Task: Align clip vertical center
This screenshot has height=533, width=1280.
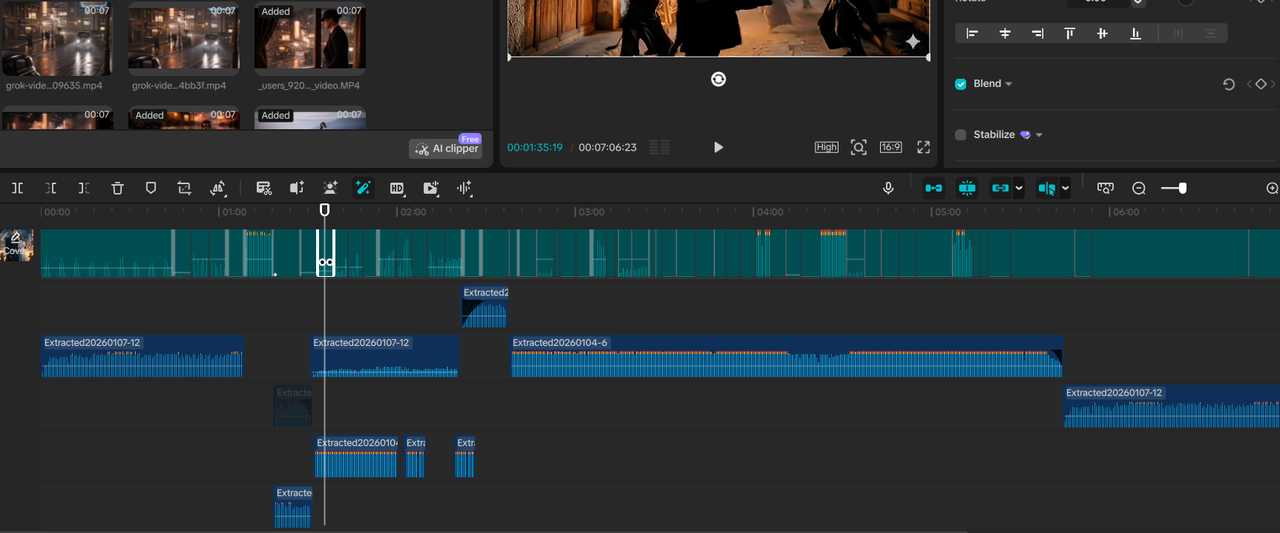Action: [1102, 34]
